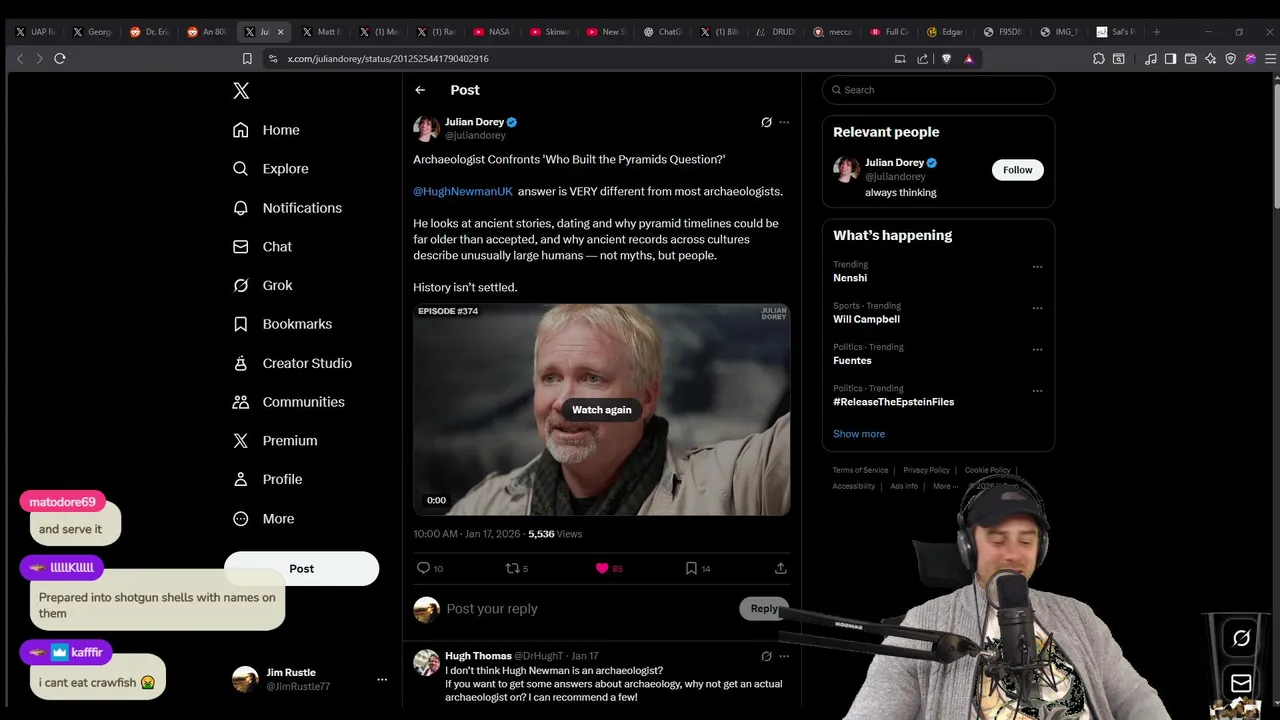Click the share icon on the post

(x=781, y=568)
